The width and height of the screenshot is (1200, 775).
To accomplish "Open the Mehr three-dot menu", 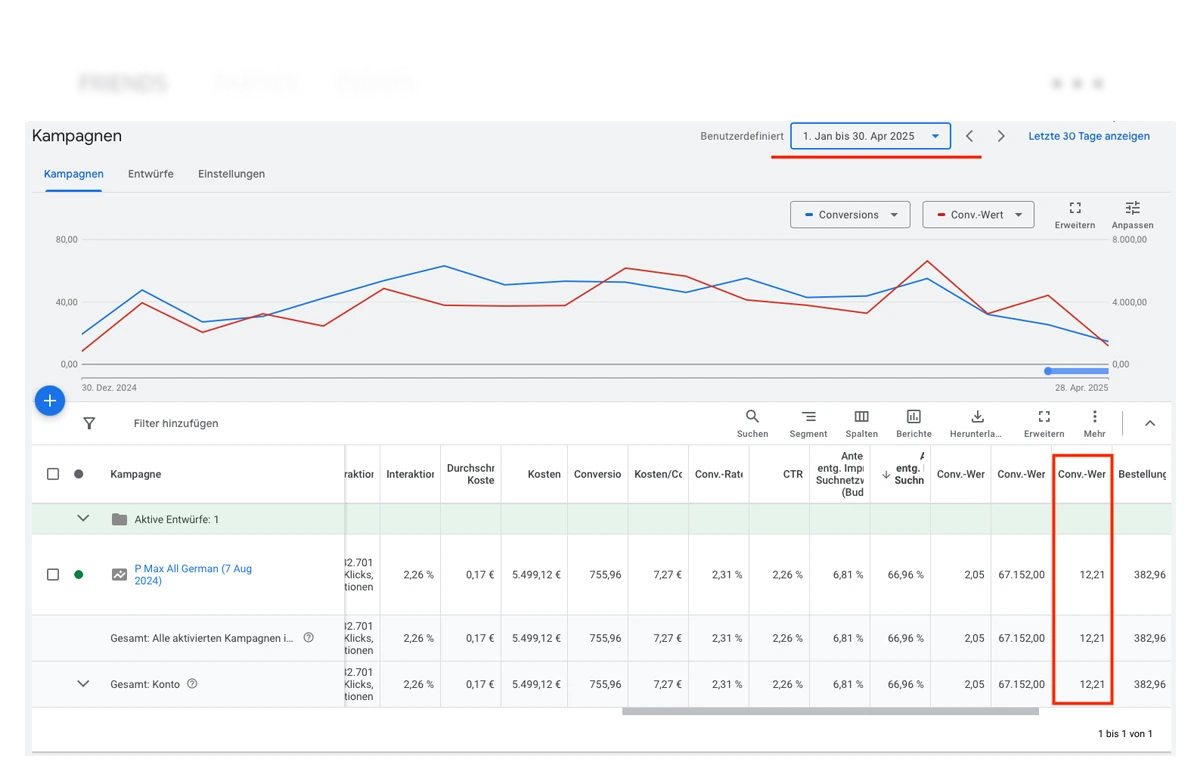I will (x=1094, y=424).
